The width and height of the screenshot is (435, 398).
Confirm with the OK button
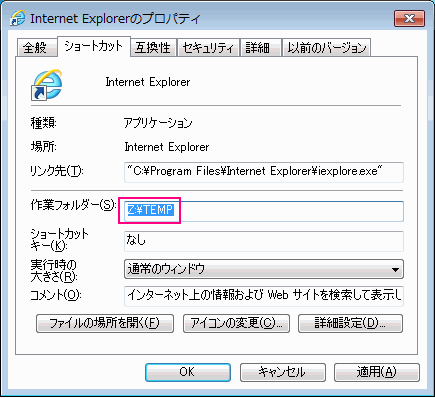click(188, 372)
